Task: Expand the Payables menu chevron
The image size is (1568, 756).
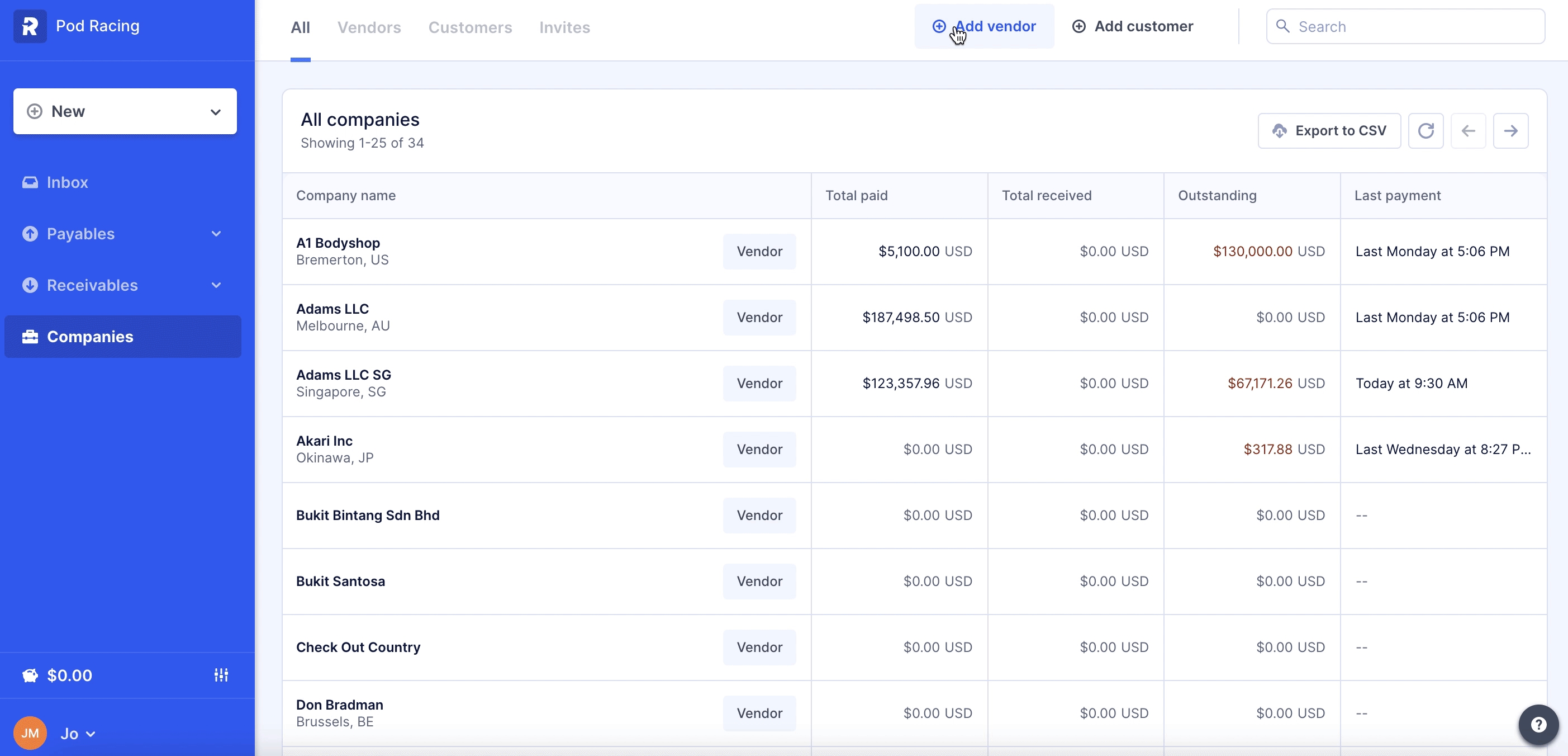Action: [216, 233]
